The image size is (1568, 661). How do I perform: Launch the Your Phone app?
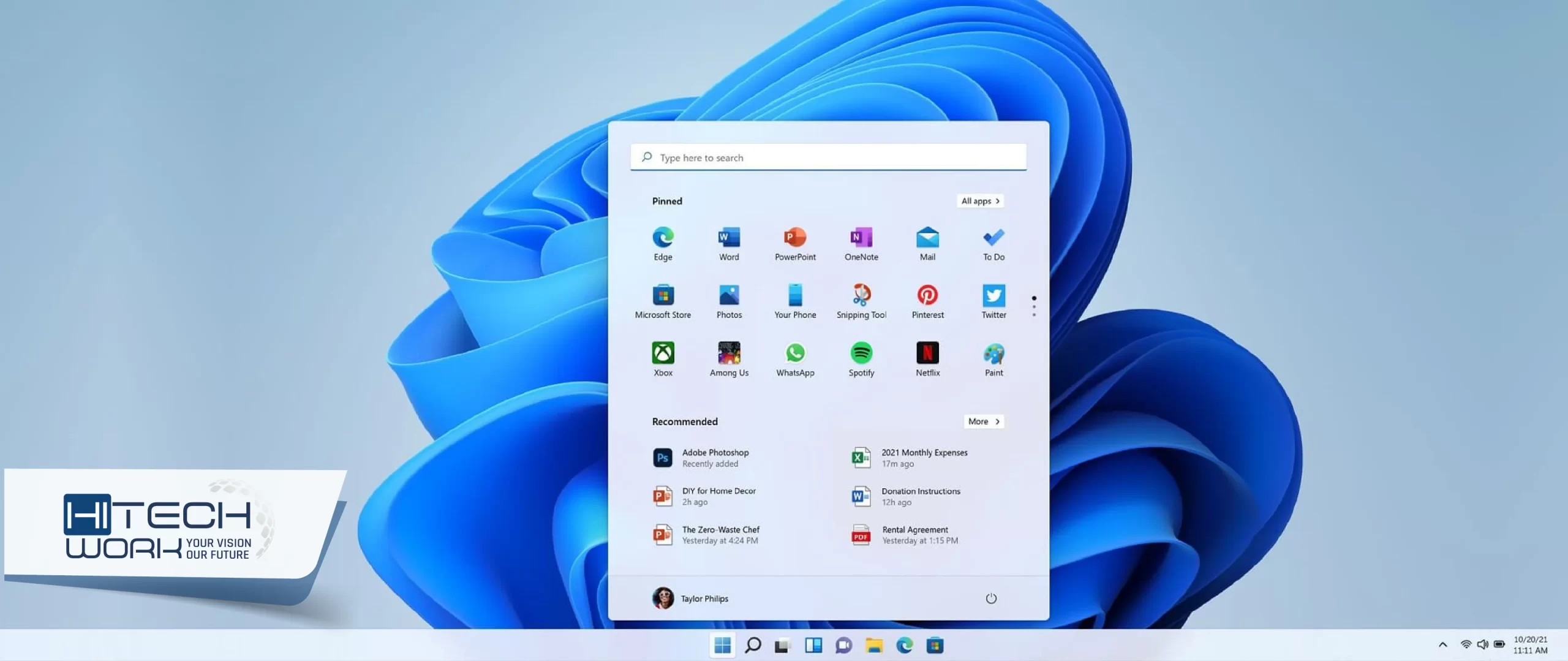tap(795, 301)
